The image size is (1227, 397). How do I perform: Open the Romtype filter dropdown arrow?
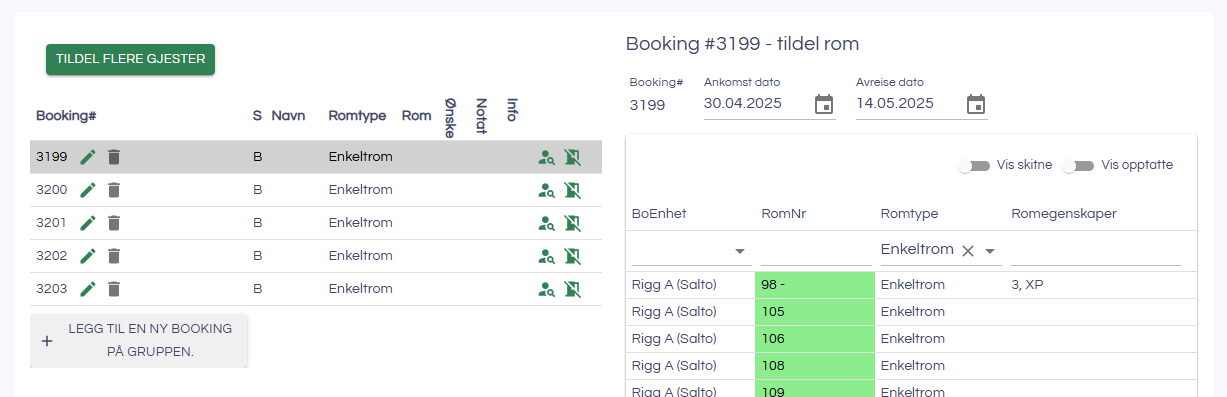(x=990, y=251)
